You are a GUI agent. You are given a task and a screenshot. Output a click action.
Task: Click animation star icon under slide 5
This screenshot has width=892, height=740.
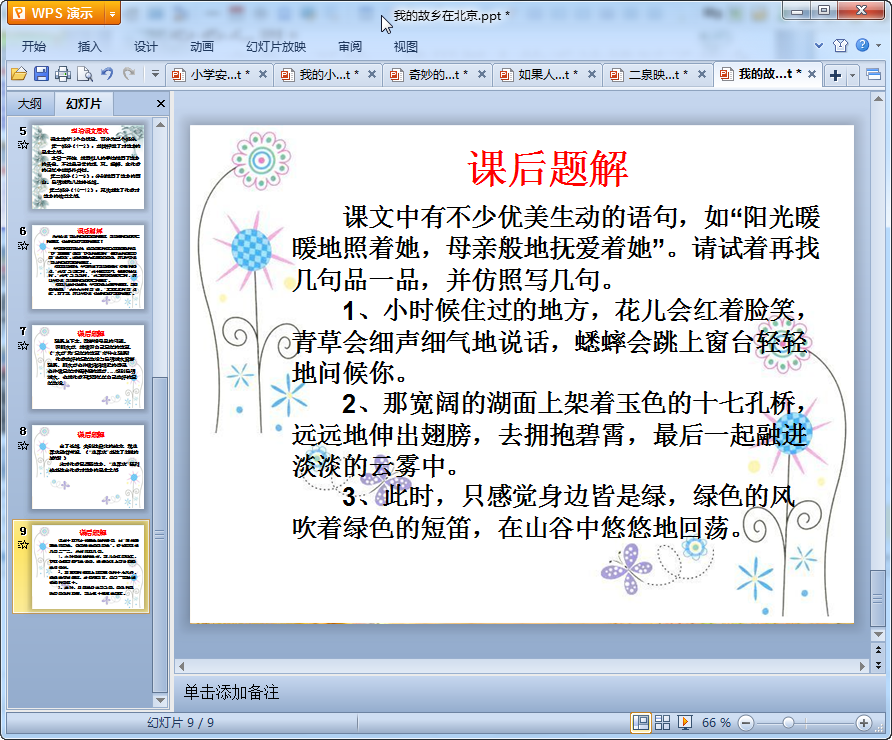pyautogui.click(x=23, y=145)
